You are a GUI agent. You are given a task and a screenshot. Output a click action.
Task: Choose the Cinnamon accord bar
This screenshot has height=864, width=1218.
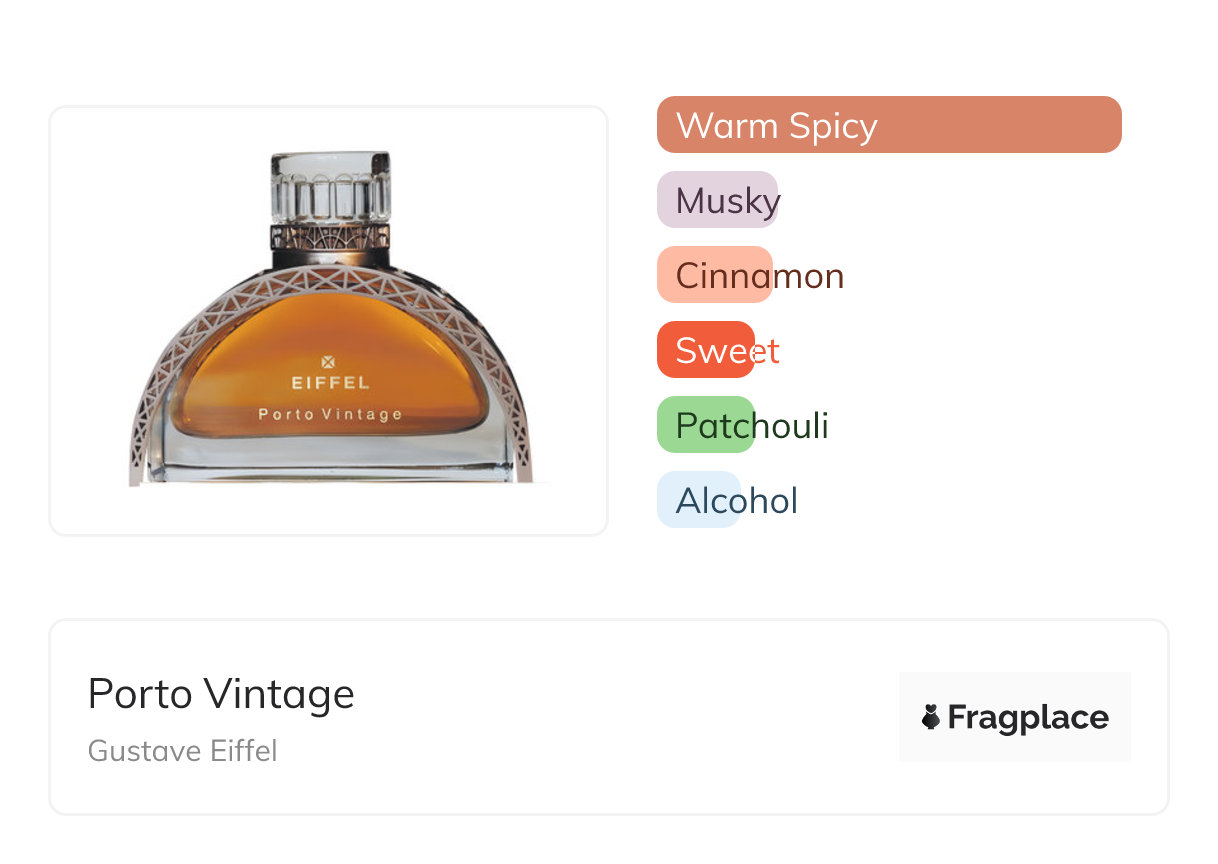pos(715,275)
